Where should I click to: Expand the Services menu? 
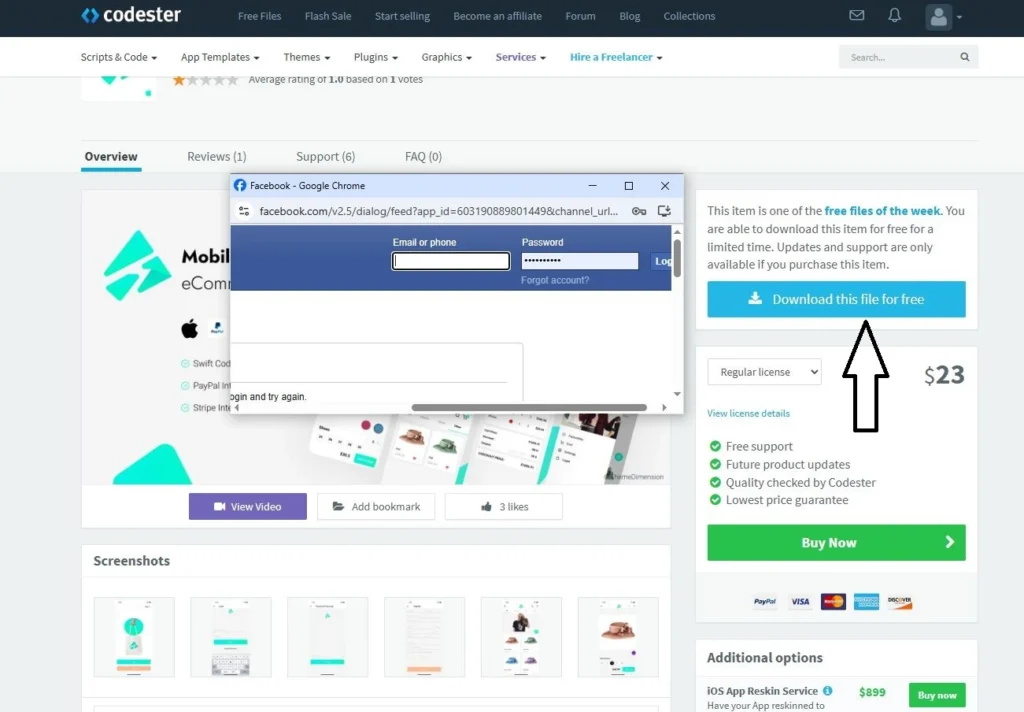coord(520,57)
